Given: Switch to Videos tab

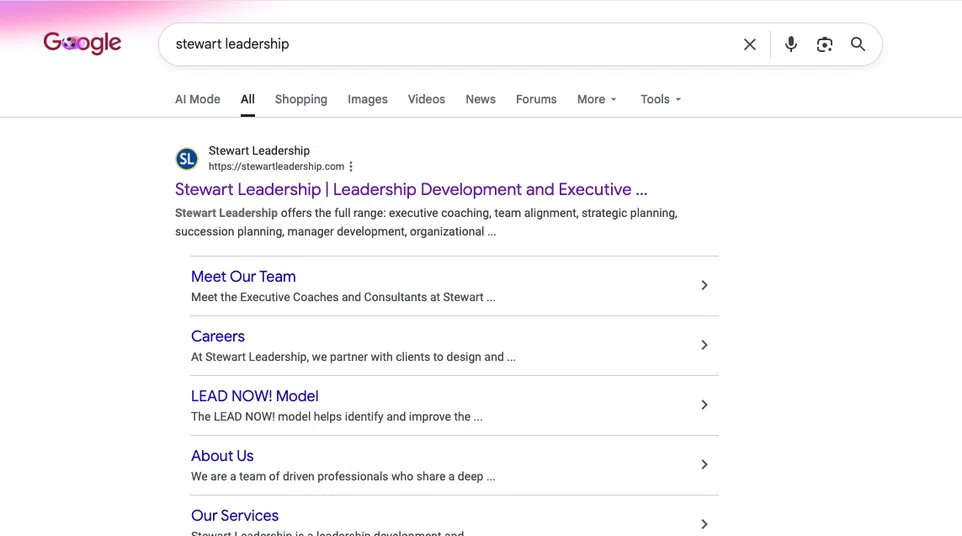Looking at the screenshot, I should [x=426, y=99].
